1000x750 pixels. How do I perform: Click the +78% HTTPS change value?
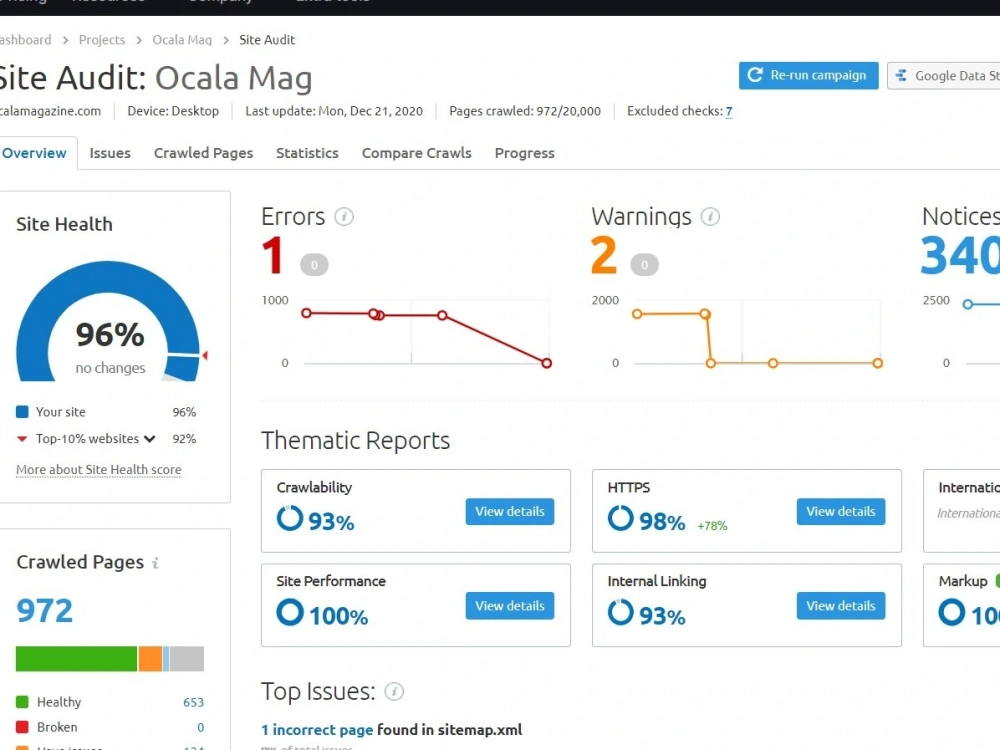coord(712,526)
